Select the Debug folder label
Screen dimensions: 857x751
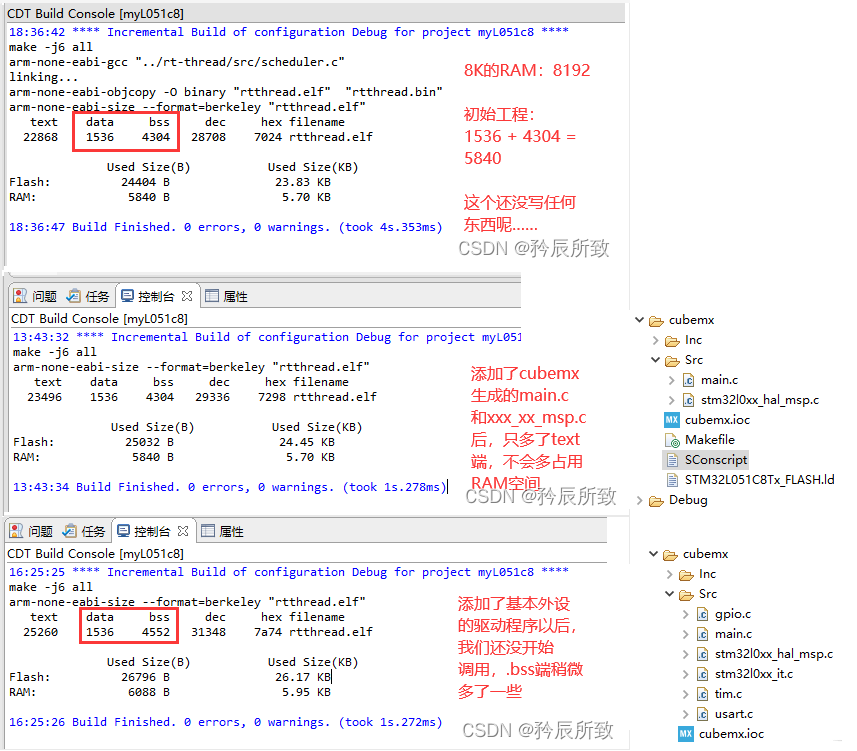click(688, 500)
